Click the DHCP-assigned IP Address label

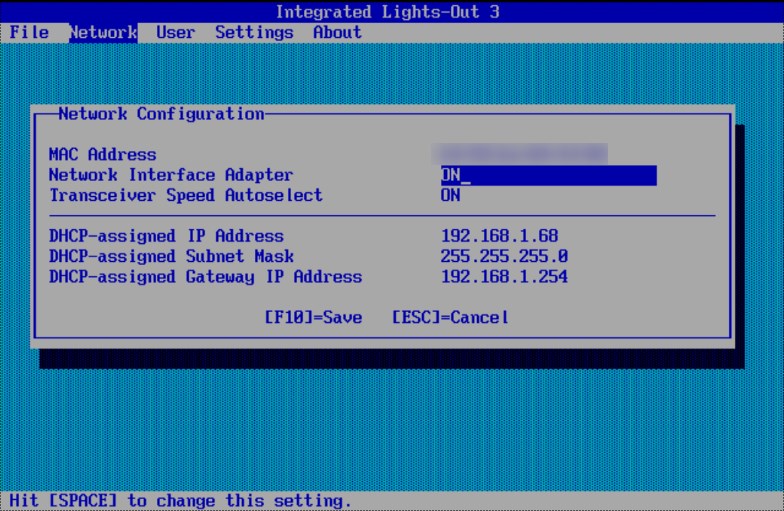tap(166, 236)
